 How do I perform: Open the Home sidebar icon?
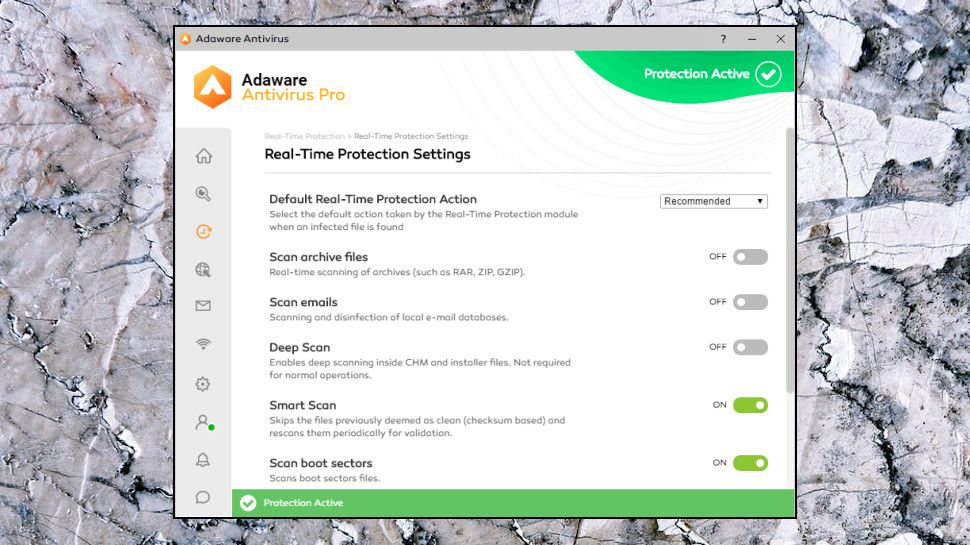pos(204,156)
